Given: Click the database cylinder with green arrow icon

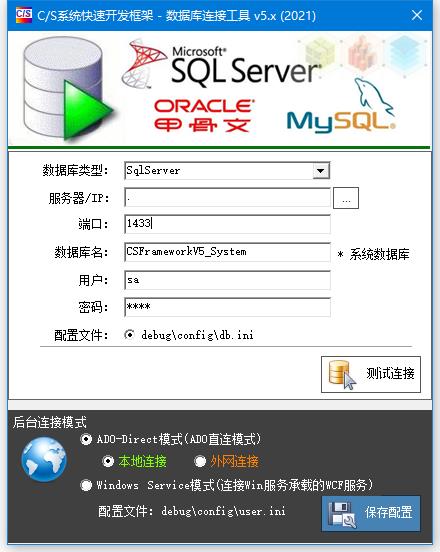Looking at the screenshot, I should pos(68,91).
